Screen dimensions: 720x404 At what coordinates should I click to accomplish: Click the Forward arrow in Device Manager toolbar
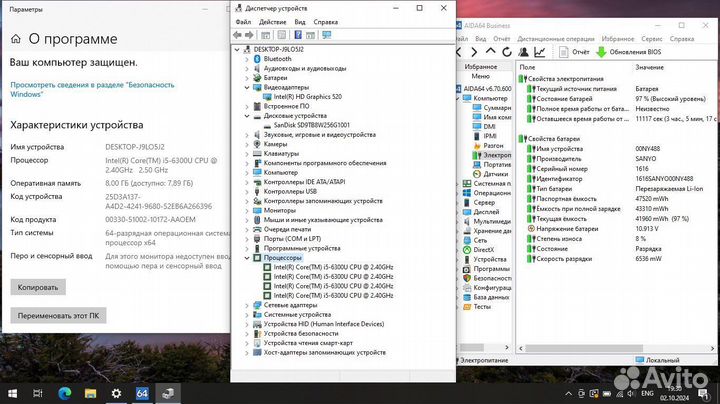[249, 35]
